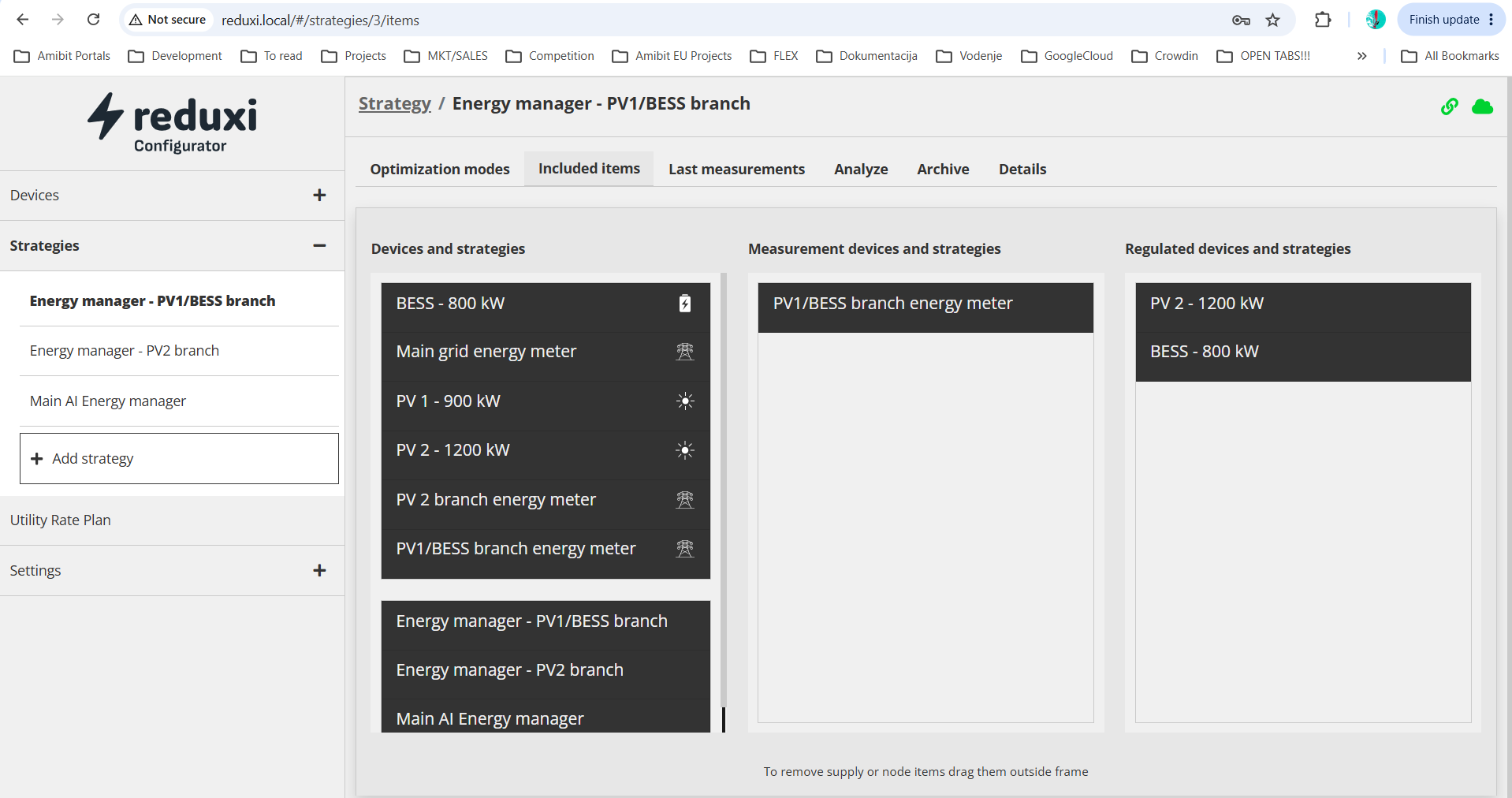Select Energy manager - PV1/BESS branch in Devices list

546,626
